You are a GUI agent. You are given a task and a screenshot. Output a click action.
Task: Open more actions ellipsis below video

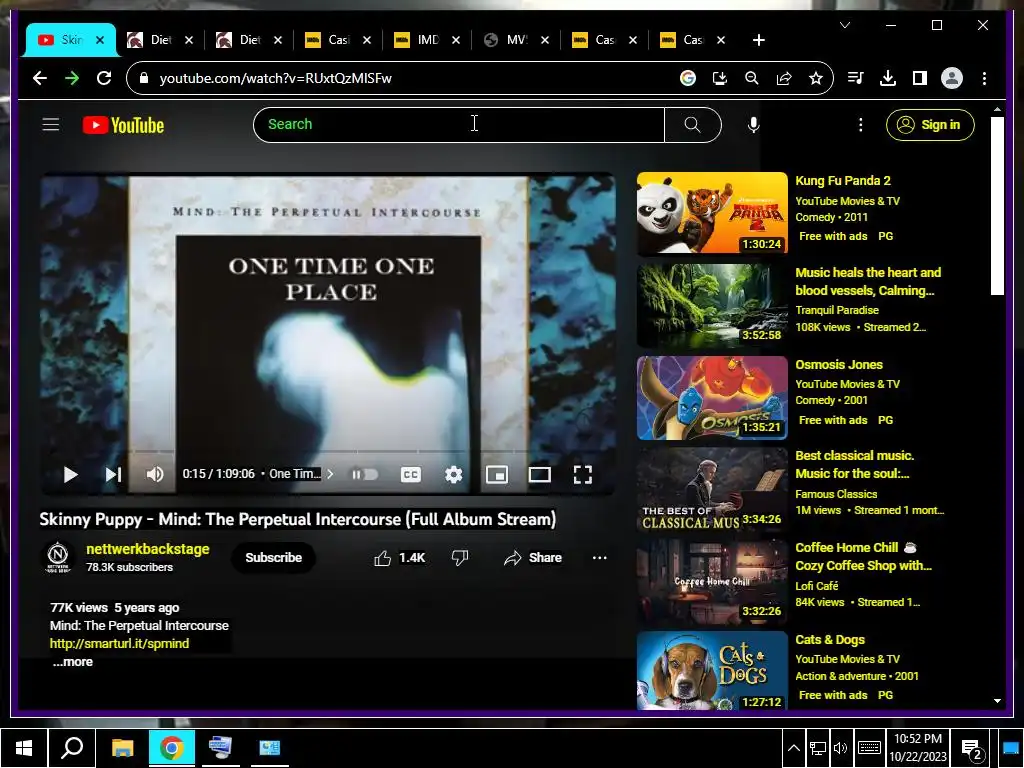click(600, 558)
